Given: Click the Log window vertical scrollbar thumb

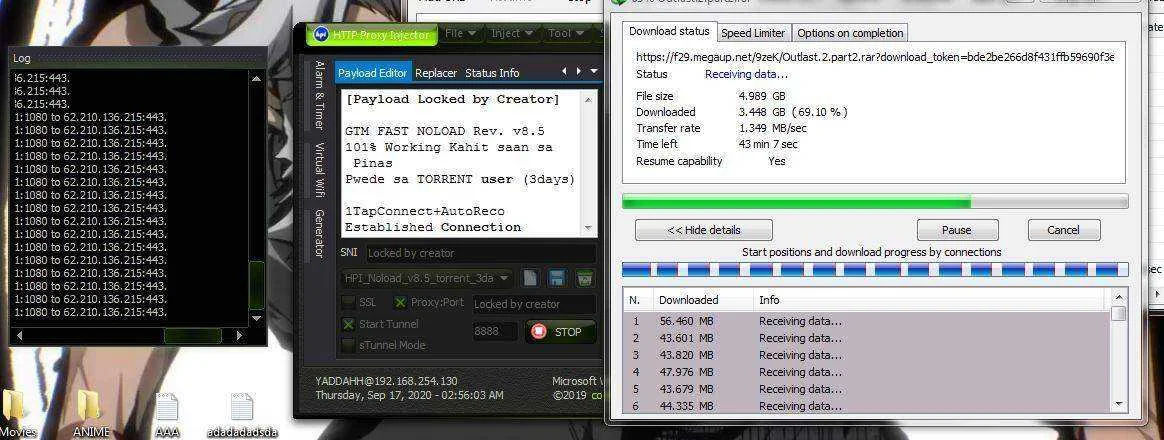Looking at the screenshot, I should tap(256, 285).
